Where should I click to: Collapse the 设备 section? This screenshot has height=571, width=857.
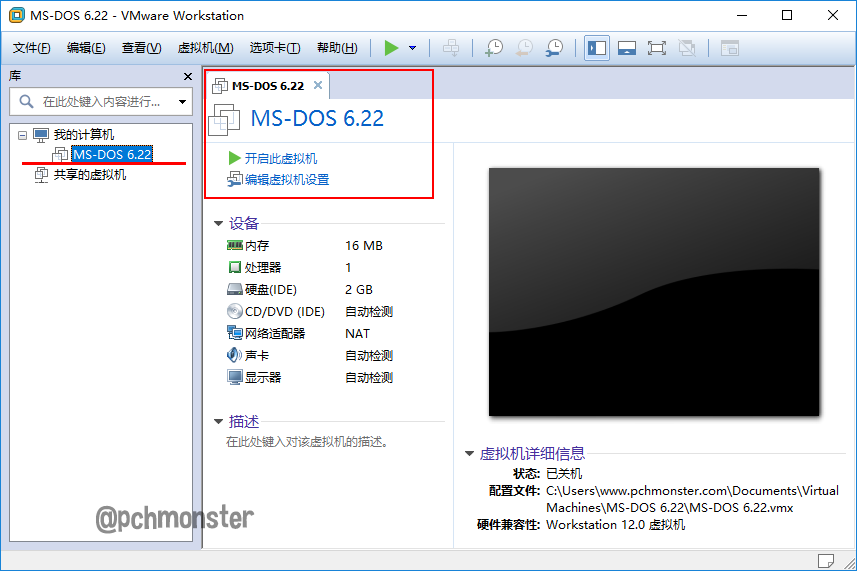tap(219, 223)
